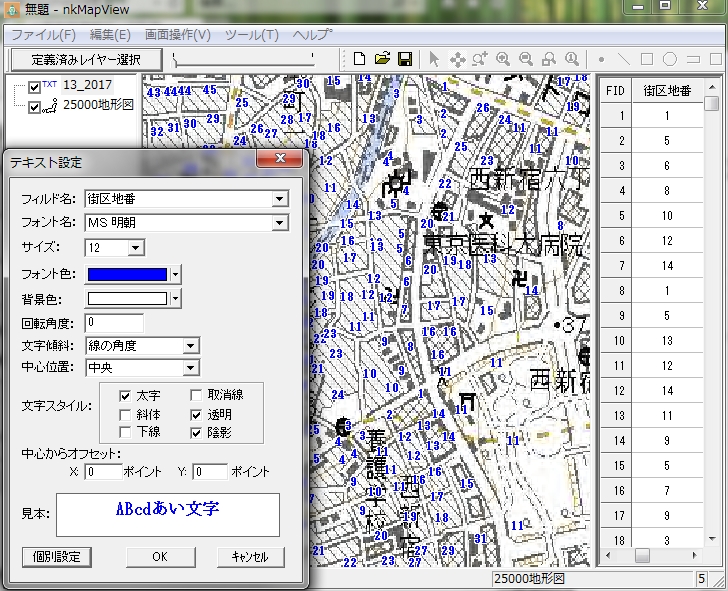Select the pan move tool

[457, 59]
